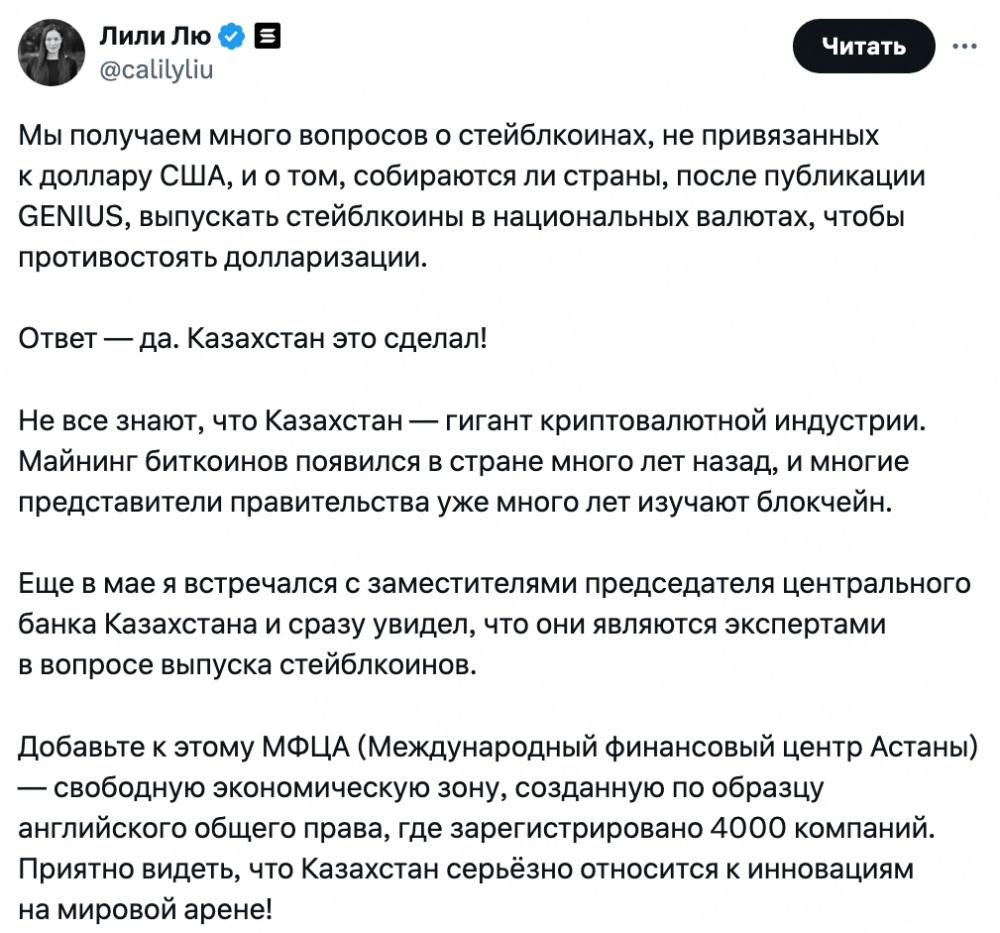Click the line starting "Еще в мае"

point(496,583)
